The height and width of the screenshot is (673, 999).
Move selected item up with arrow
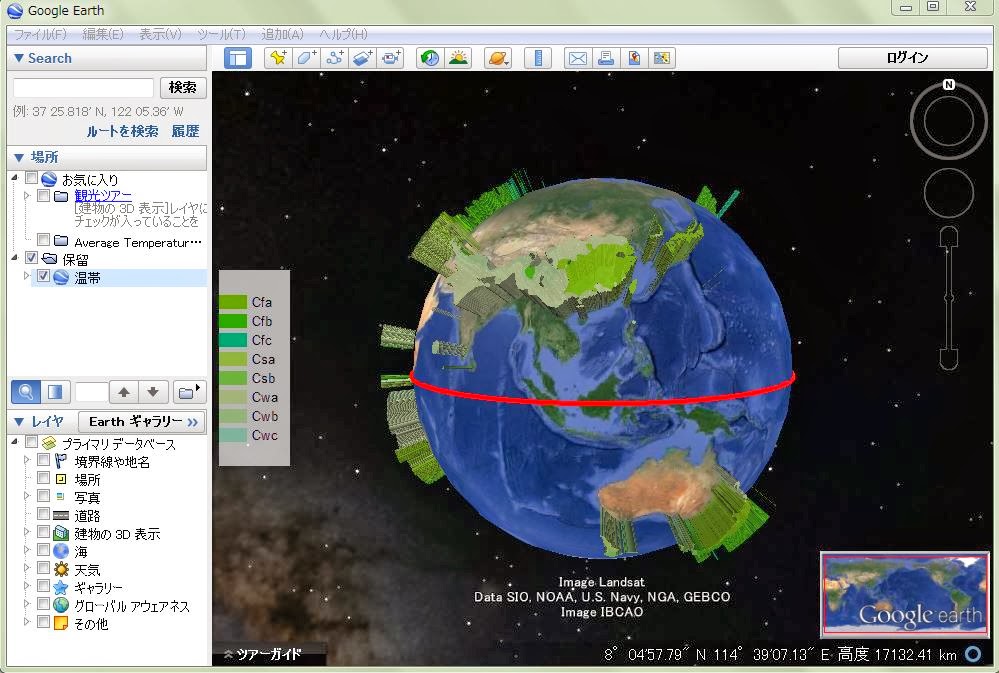tap(124, 392)
